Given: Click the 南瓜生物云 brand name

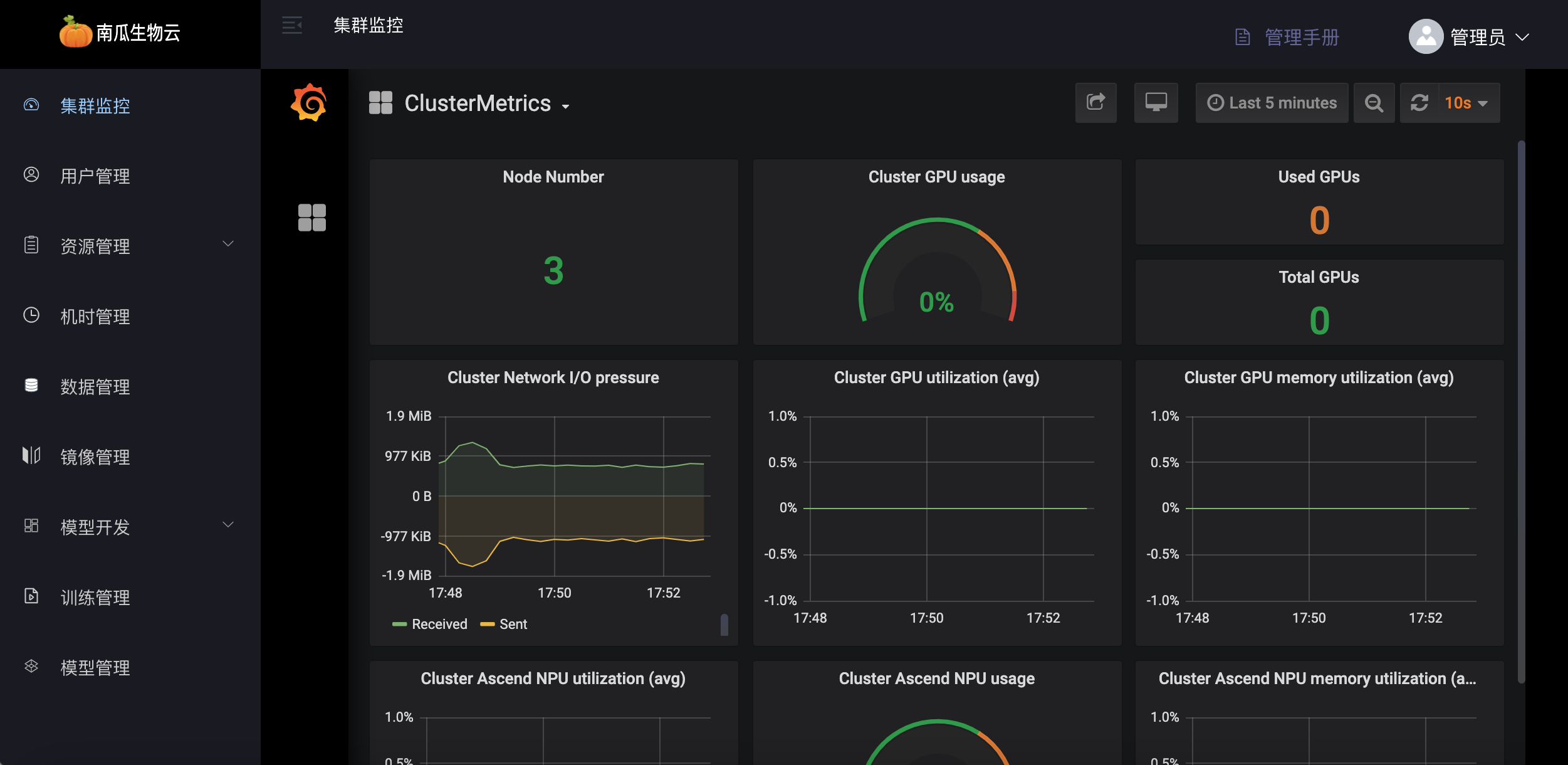Looking at the screenshot, I should click(x=139, y=33).
